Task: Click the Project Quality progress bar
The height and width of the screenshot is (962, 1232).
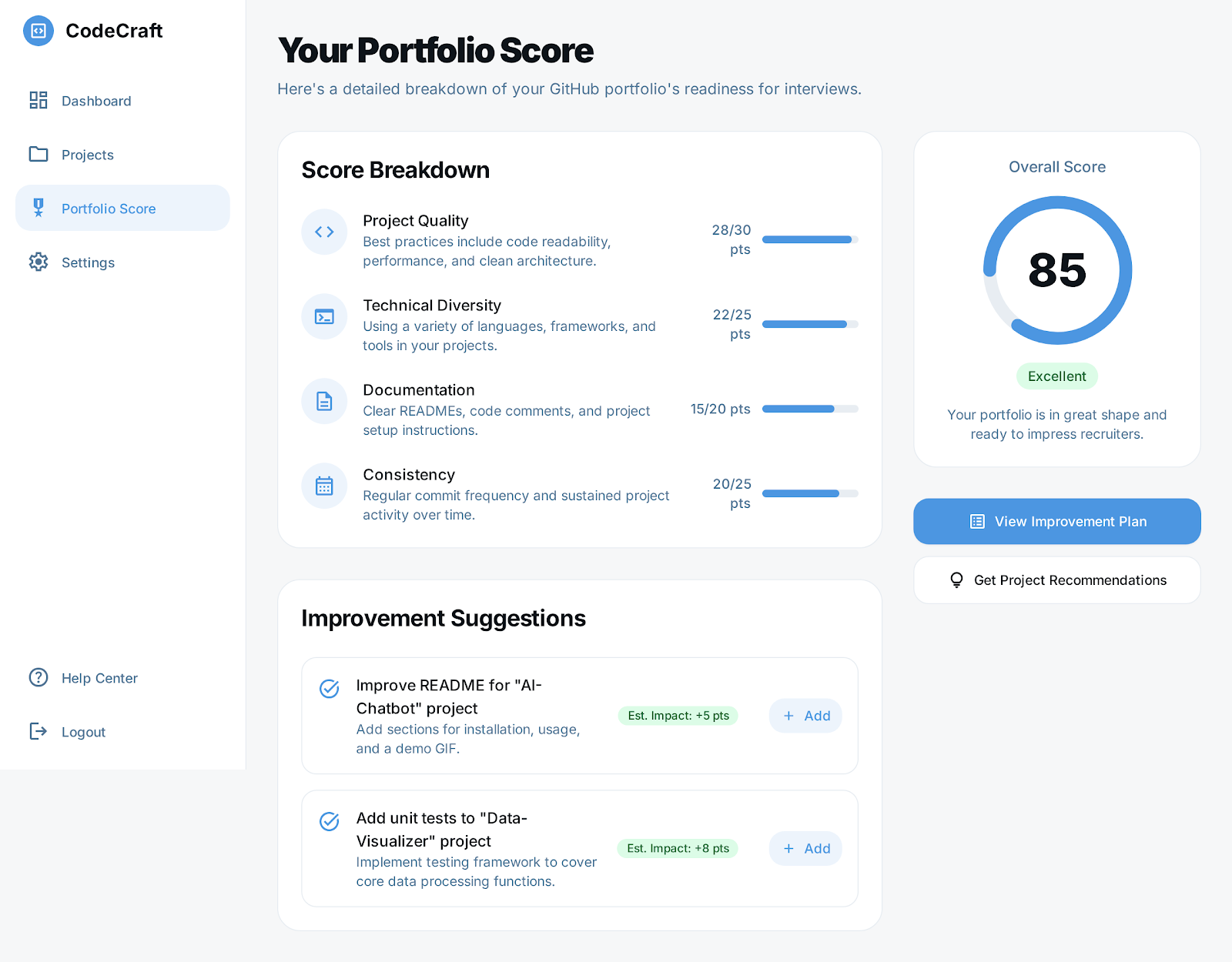Action: (809, 239)
